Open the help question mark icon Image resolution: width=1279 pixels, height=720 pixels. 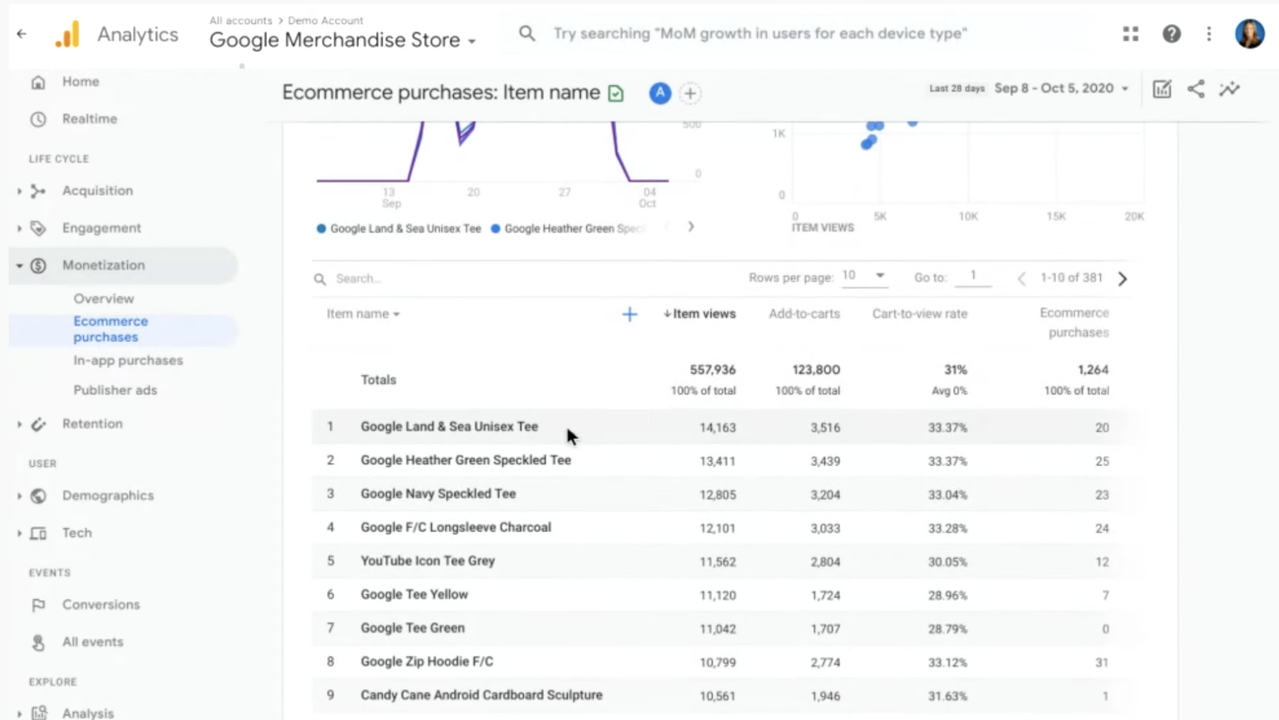click(x=1171, y=34)
